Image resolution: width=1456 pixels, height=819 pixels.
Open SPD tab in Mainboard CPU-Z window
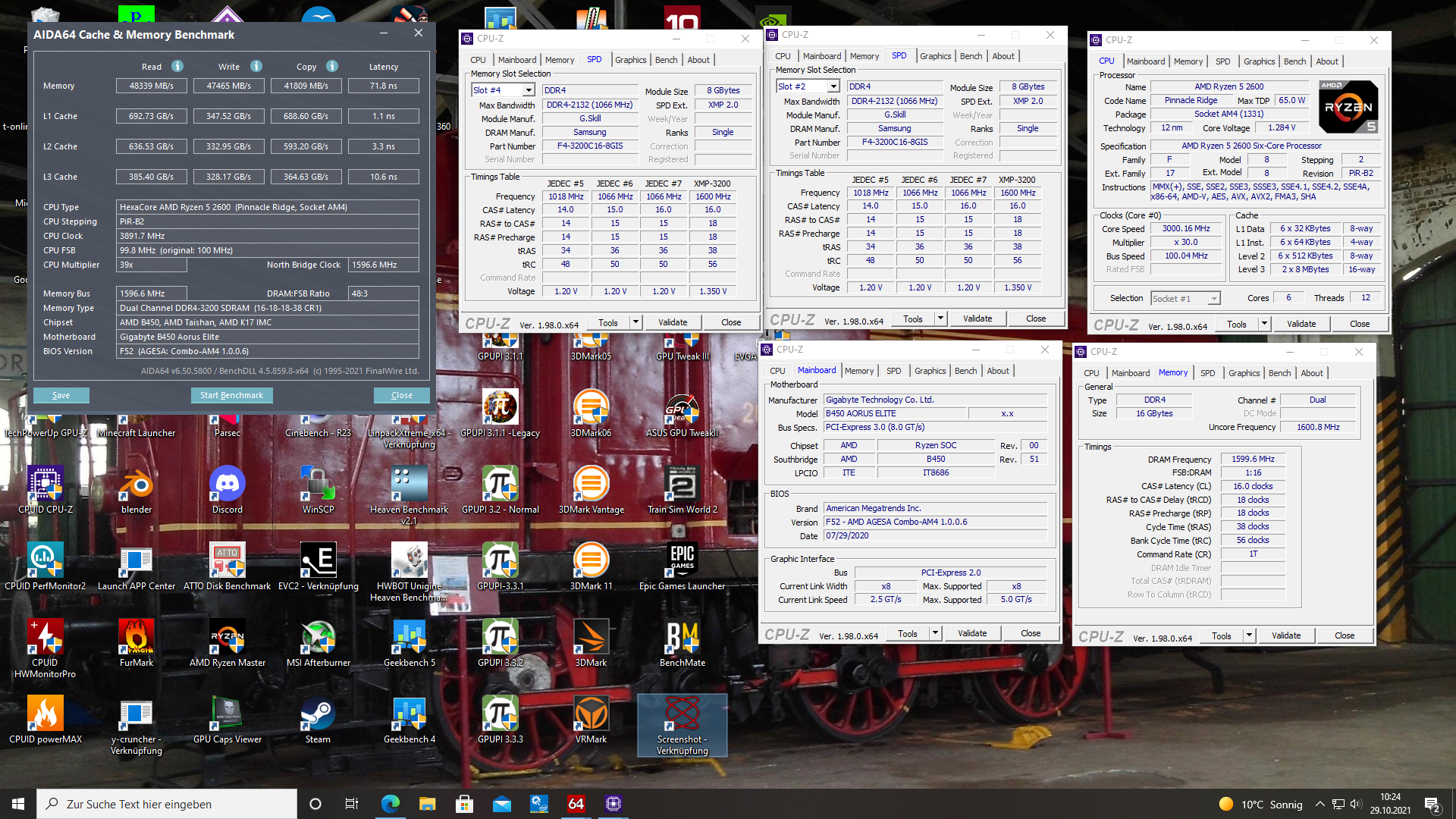893,371
